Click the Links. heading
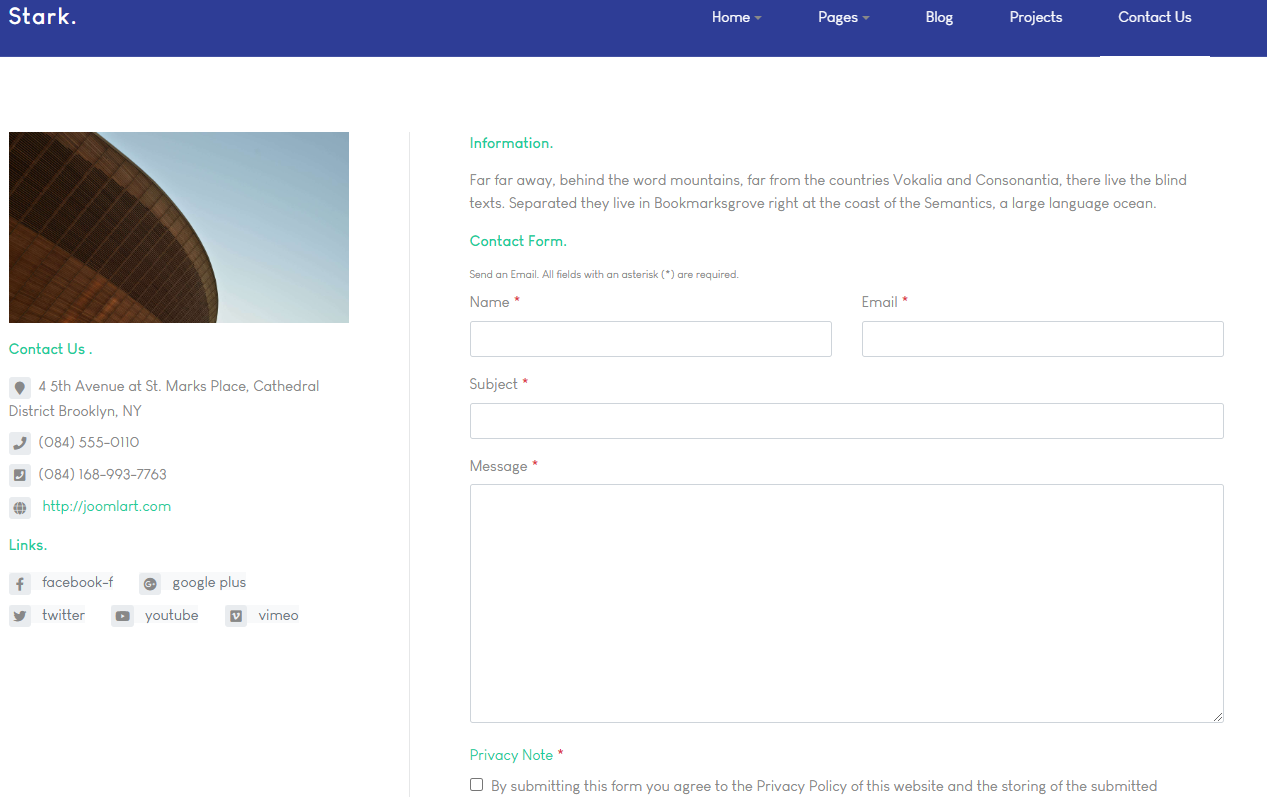 pos(28,544)
